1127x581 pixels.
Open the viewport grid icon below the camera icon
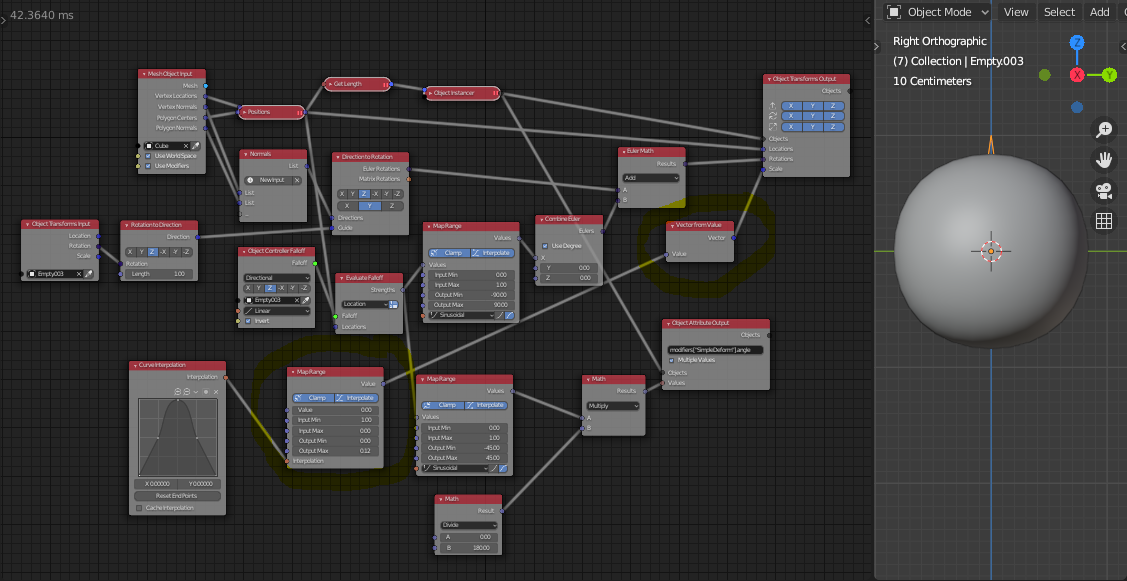pyautogui.click(x=1103, y=221)
